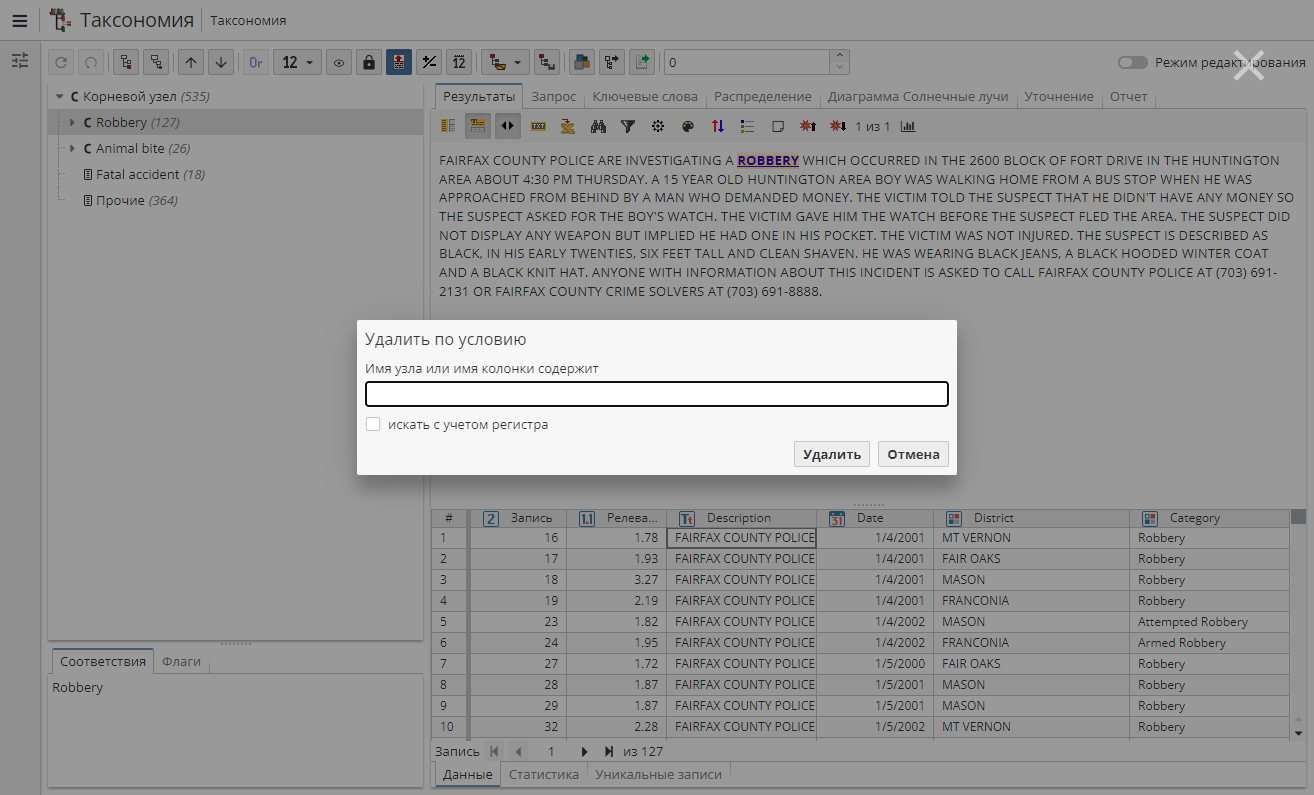Increment the numeric spinner value
The width and height of the screenshot is (1314, 795).
840,56
